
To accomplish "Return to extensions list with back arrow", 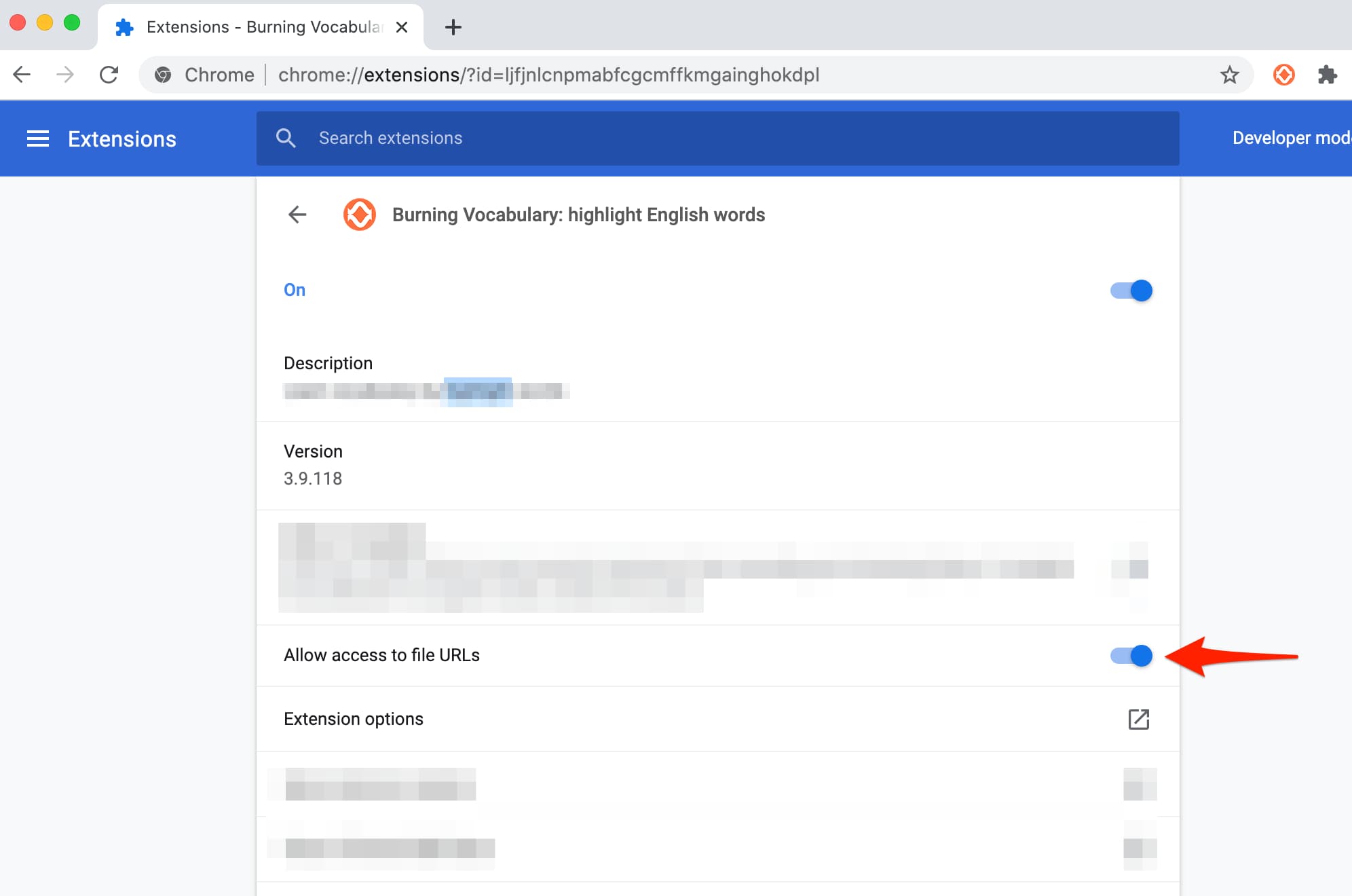I will point(297,214).
